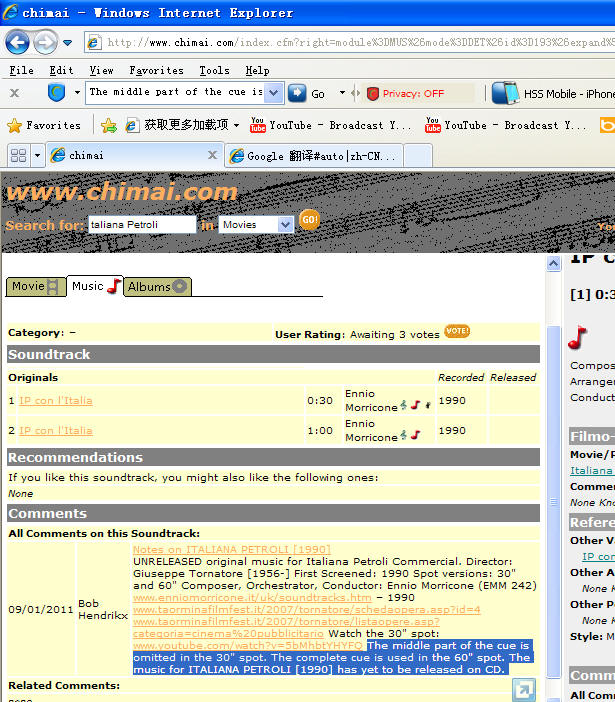This screenshot has height=702, width=615.
Task: Open the View menu
Action: pos(101,70)
